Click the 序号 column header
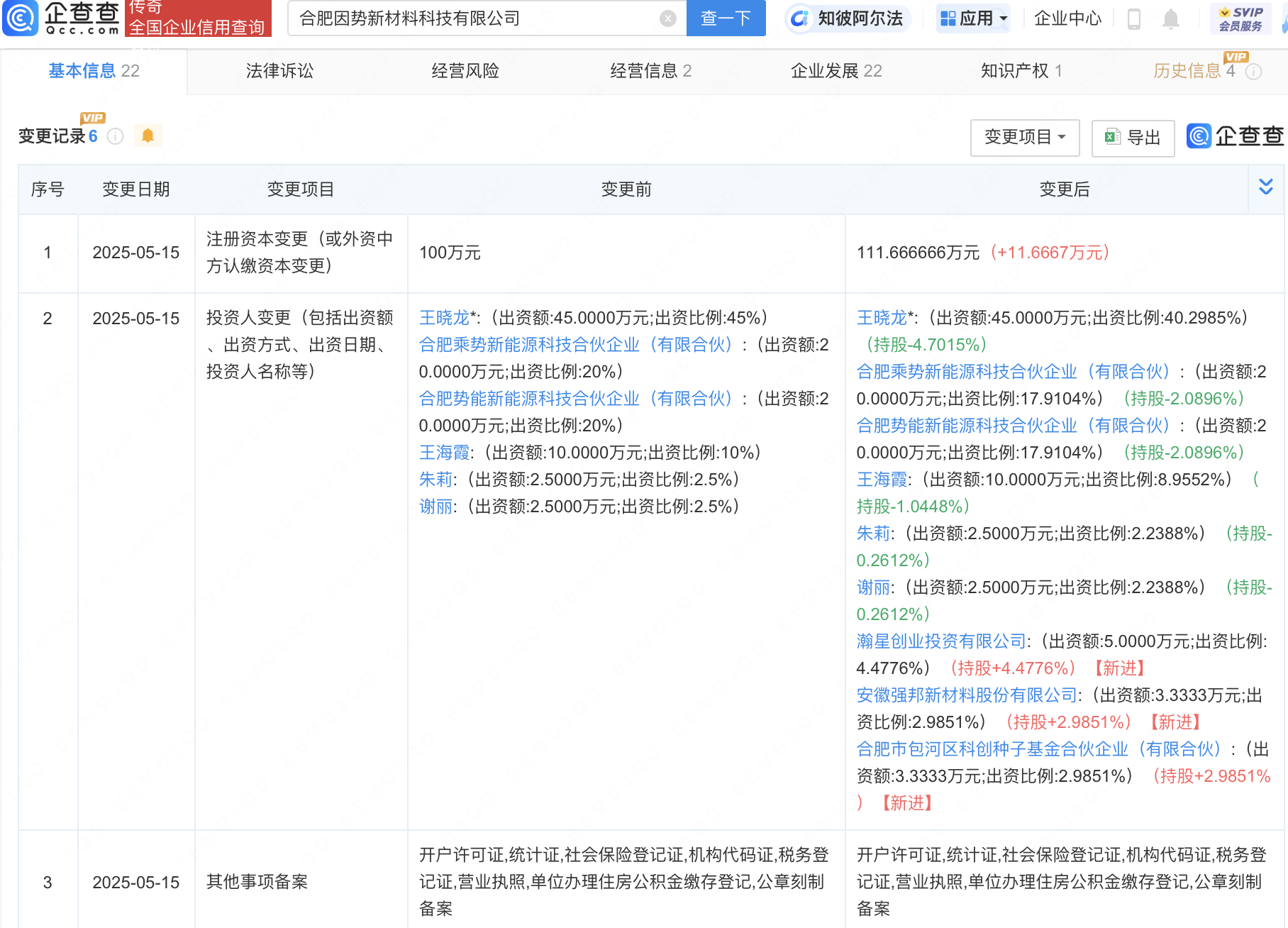 click(x=48, y=189)
